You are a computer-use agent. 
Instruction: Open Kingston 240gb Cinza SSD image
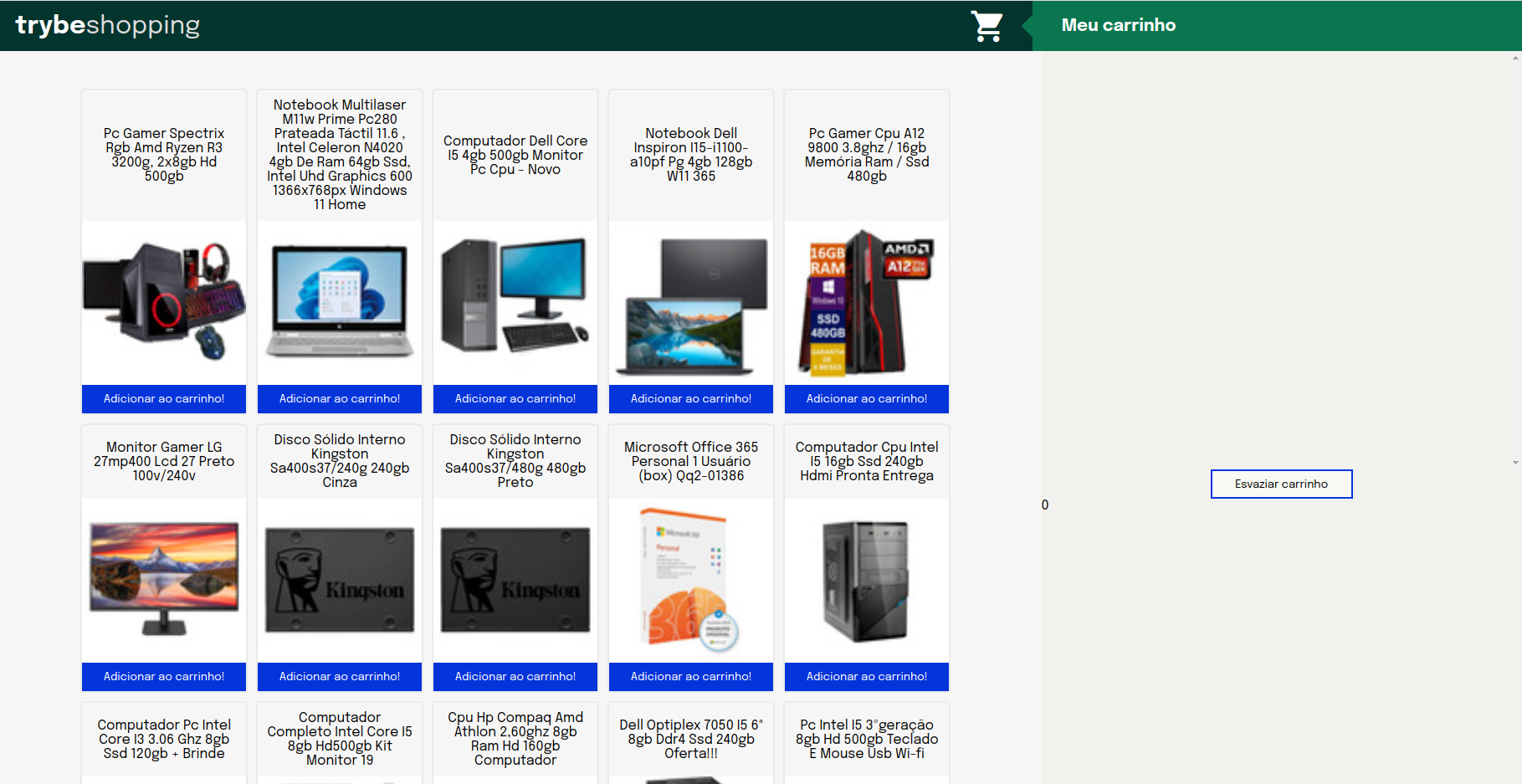point(340,580)
